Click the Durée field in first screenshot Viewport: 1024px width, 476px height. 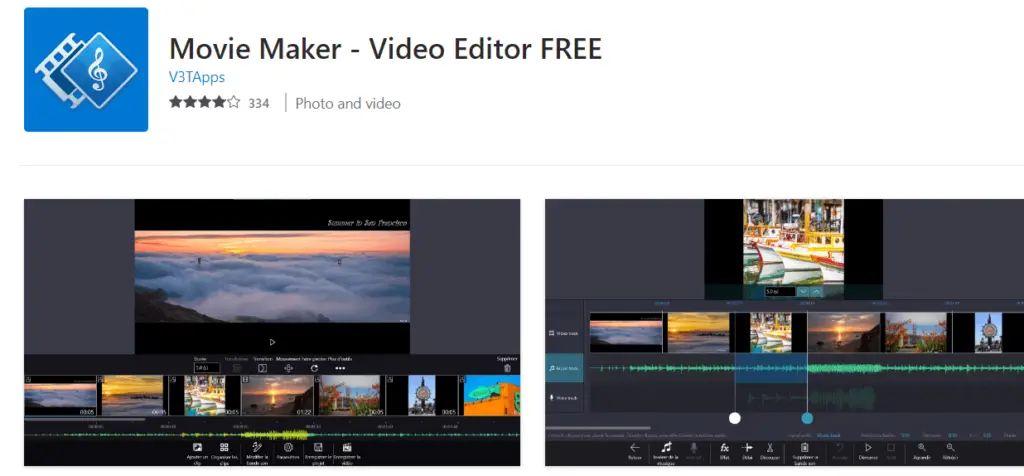pyautogui.click(x=206, y=368)
